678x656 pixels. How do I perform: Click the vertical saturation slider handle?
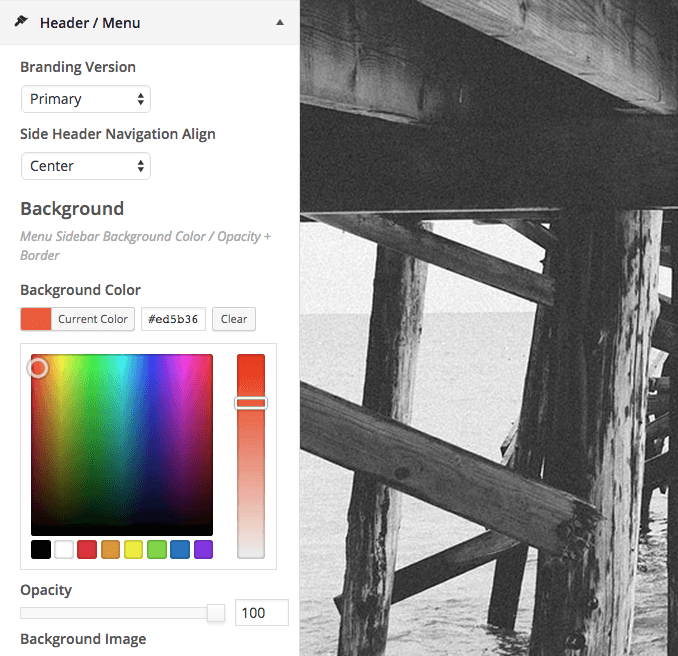coord(251,403)
